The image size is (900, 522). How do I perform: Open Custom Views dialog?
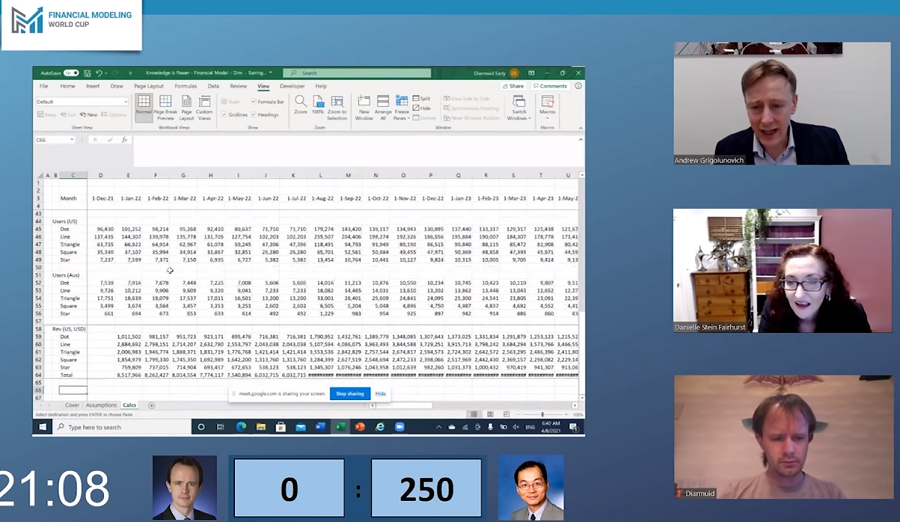(x=204, y=107)
